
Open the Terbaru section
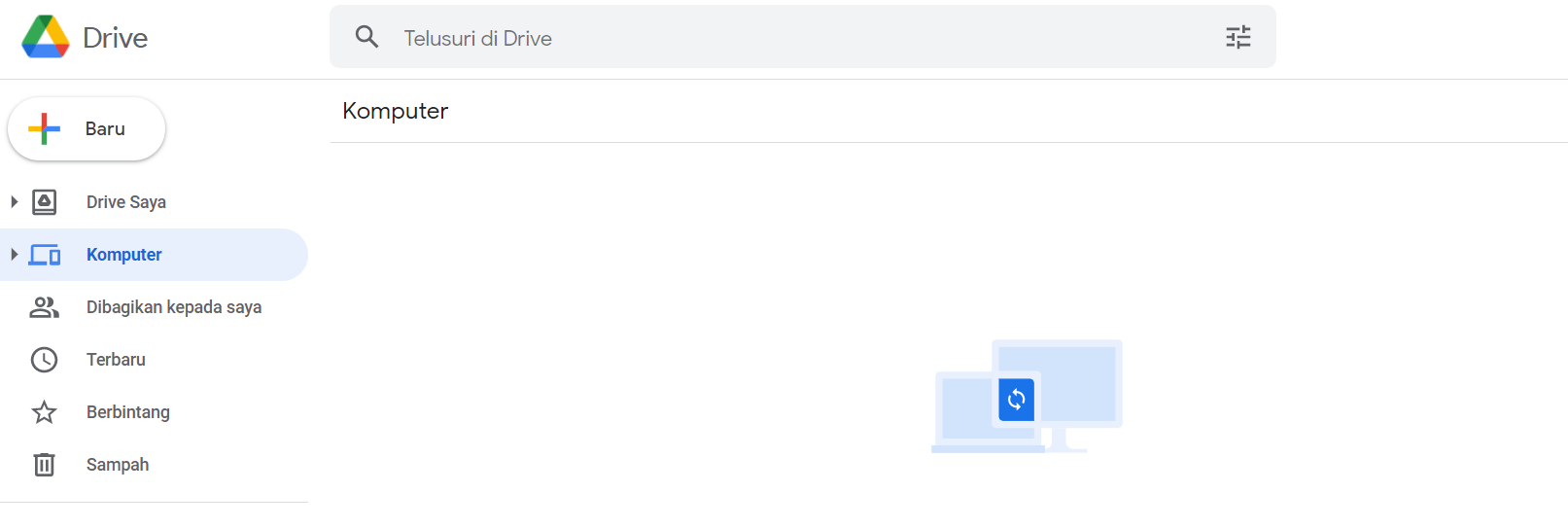tap(116, 360)
